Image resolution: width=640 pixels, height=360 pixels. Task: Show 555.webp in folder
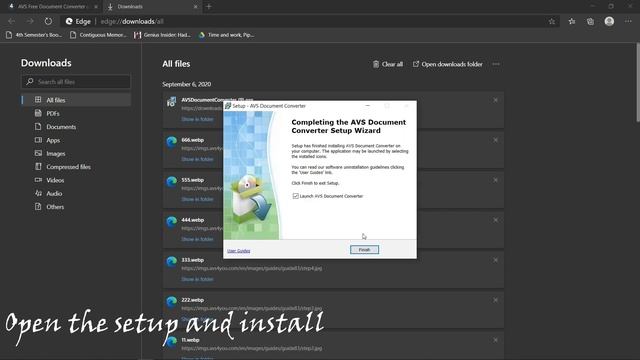coord(197,199)
